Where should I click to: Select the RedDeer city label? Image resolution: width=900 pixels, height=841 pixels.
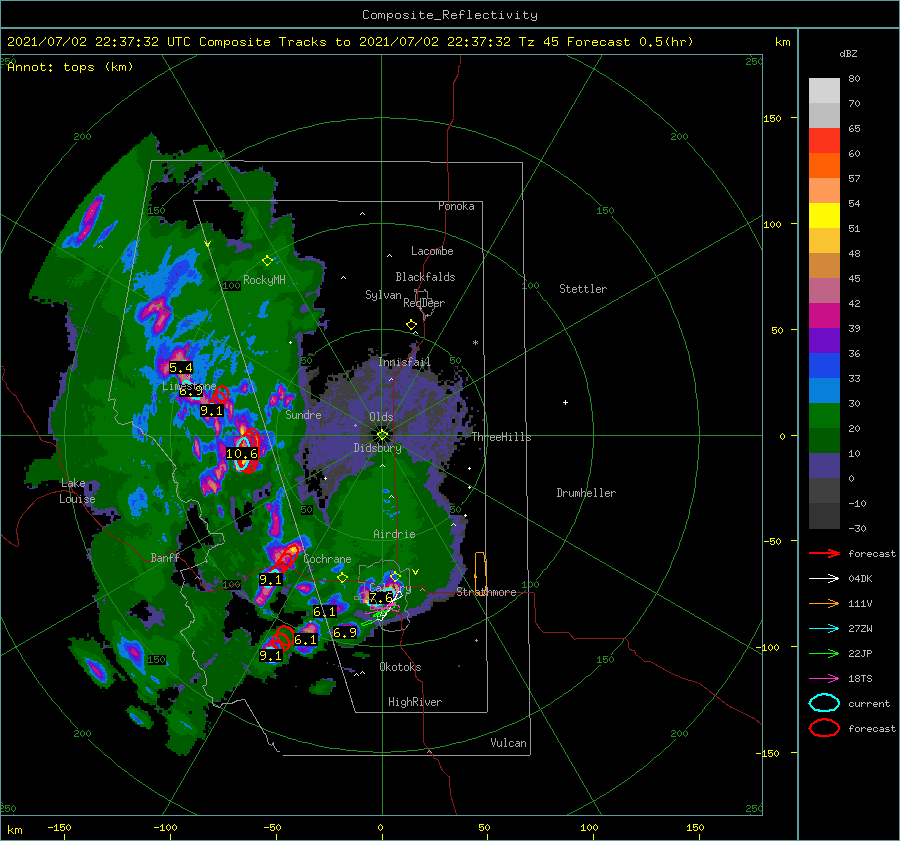click(424, 303)
